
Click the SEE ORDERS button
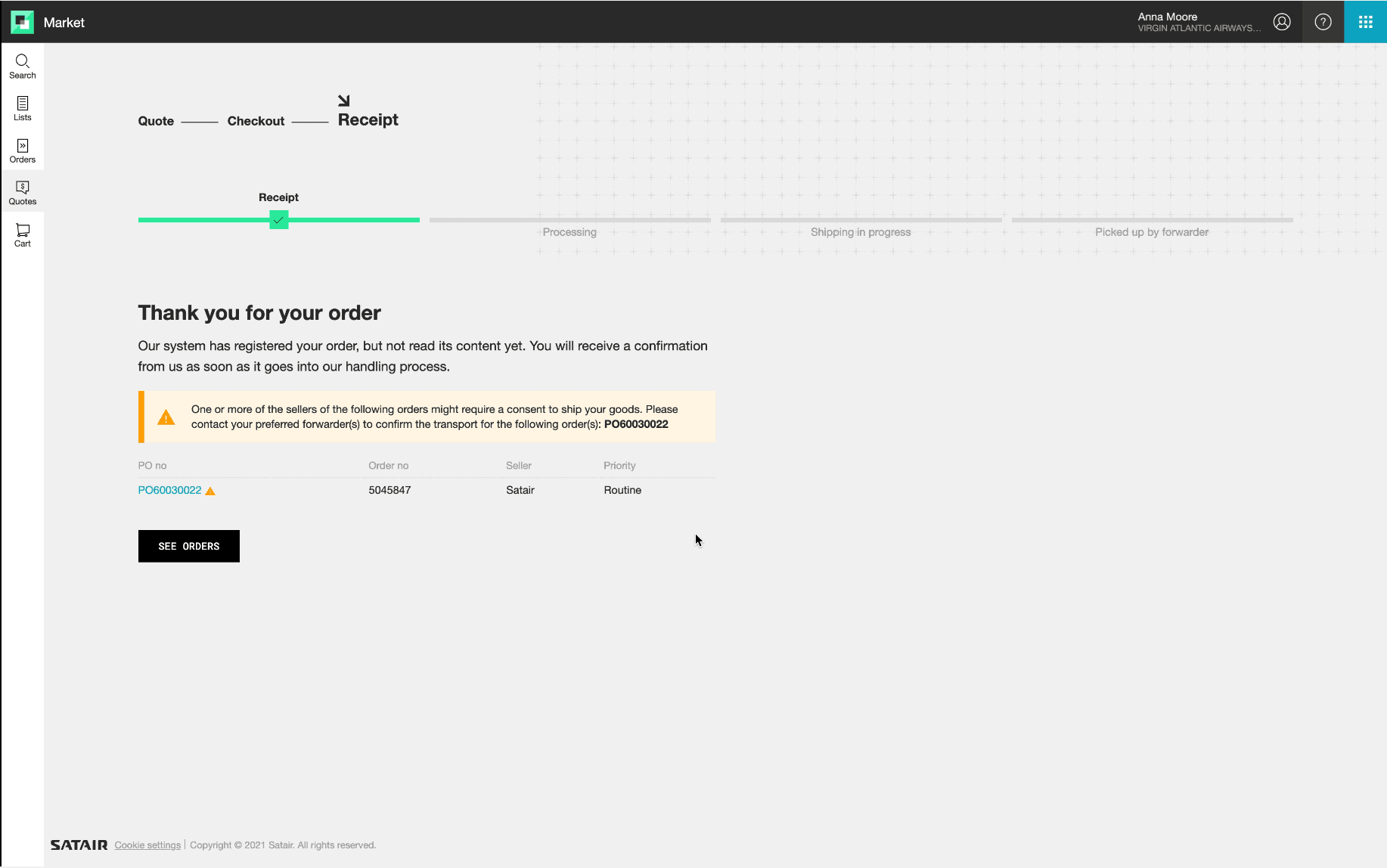(189, 546)
